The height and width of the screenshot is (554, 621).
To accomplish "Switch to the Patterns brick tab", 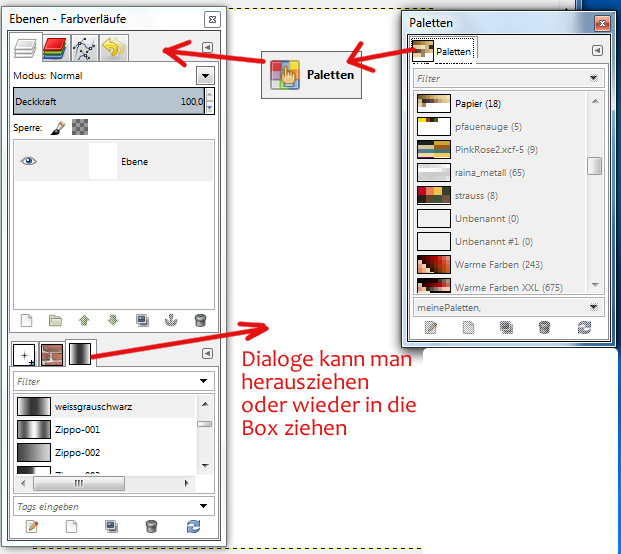I will click(x=52, y=354).
